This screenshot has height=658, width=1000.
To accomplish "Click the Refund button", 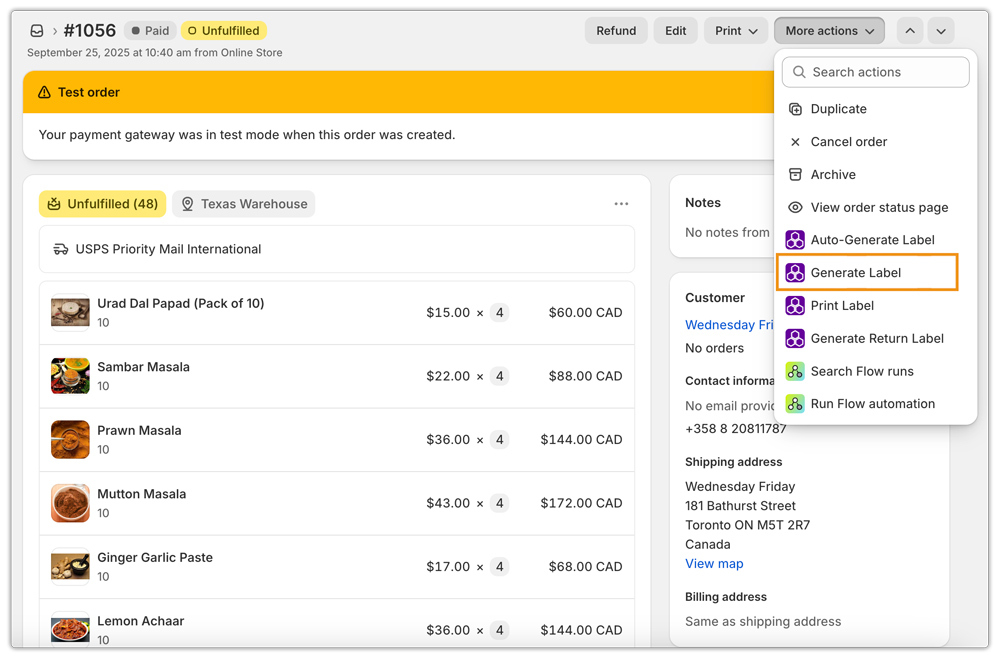I will click(x=616, y=31).
